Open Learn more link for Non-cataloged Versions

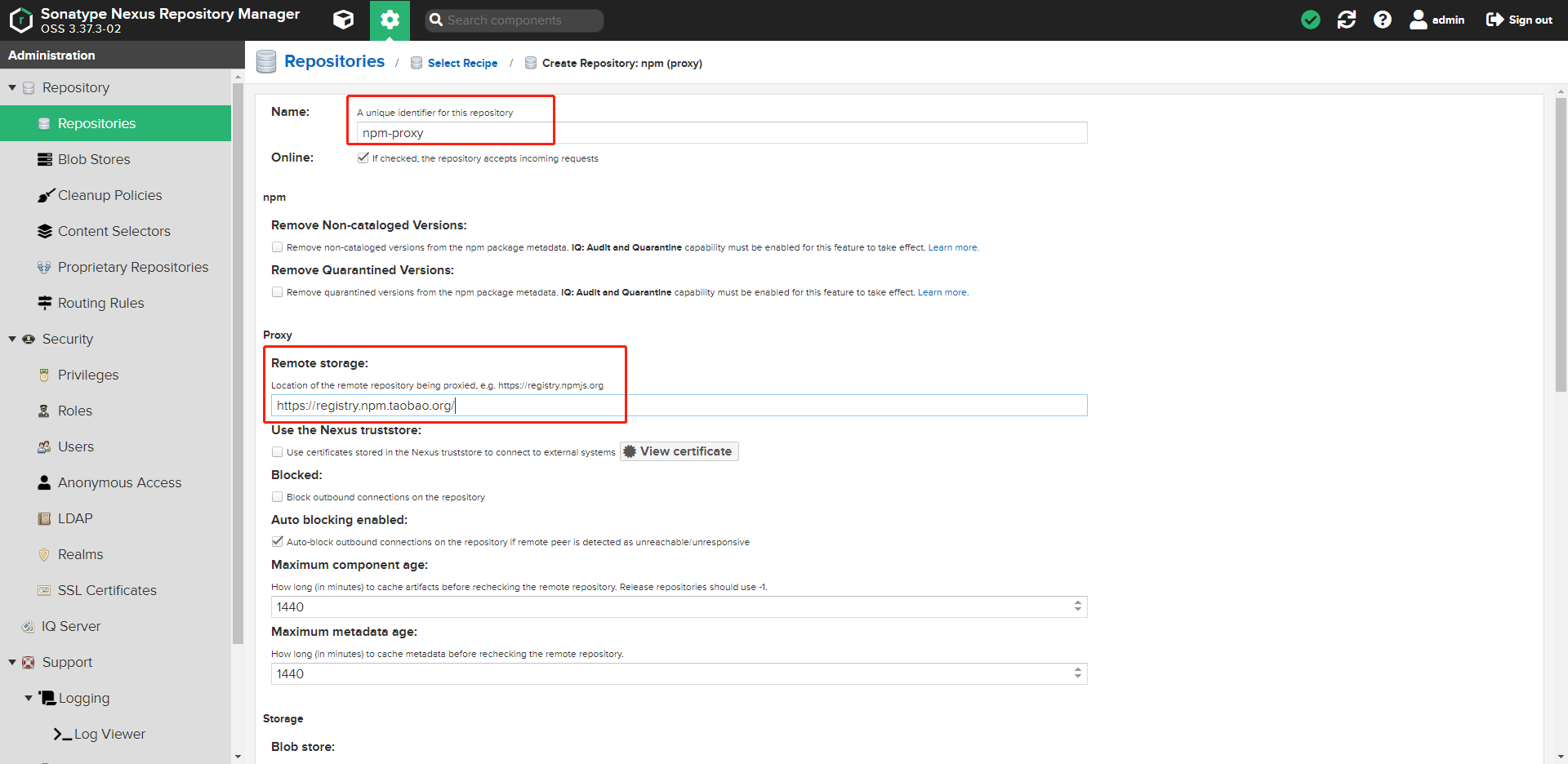coord(952,247)
